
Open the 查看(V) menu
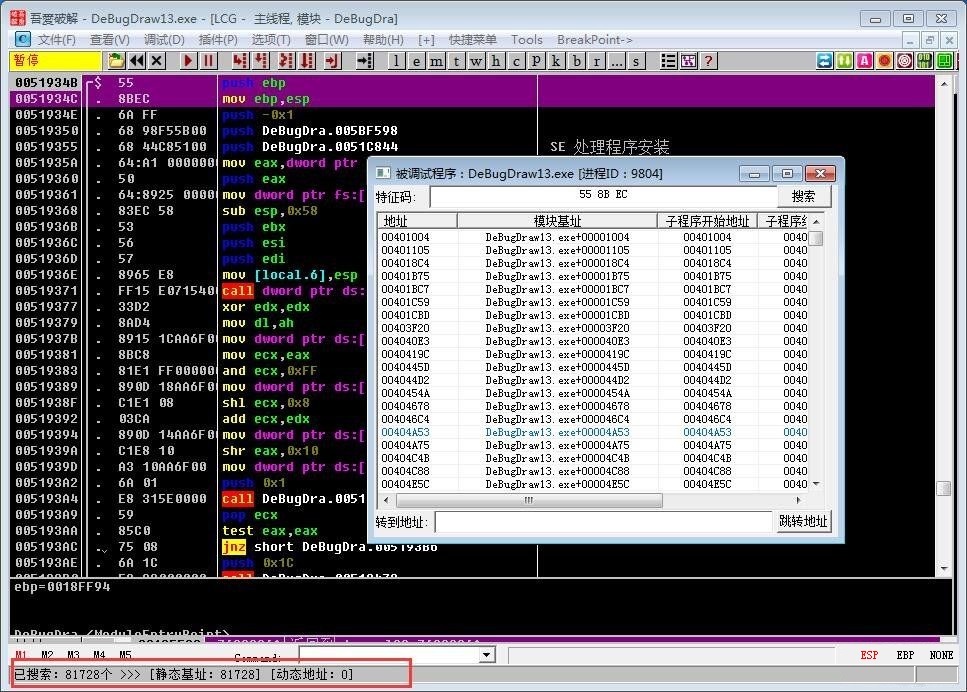coord(109,39)
